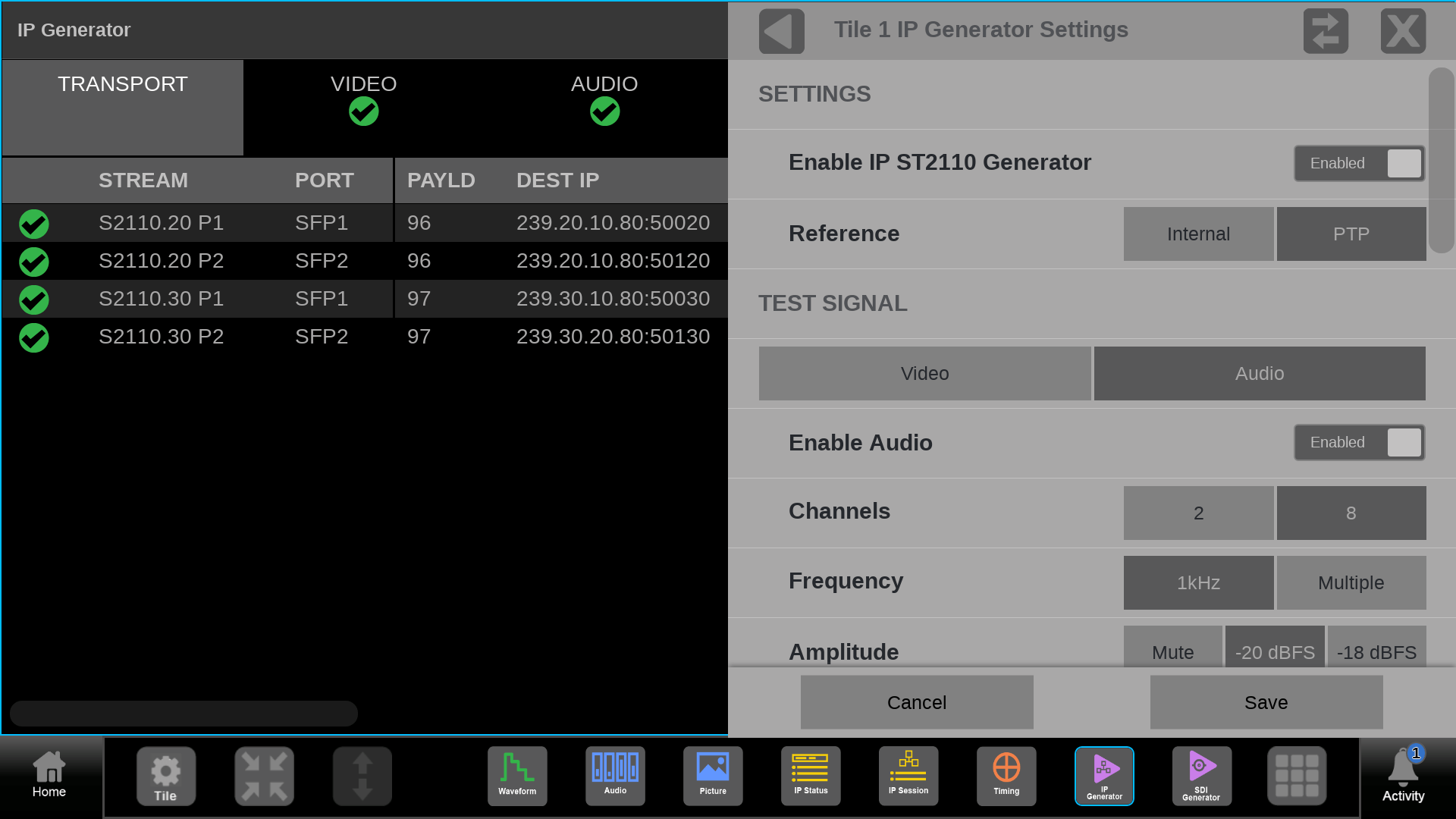
Task: Open the Picture display icon
Action: click(713, 775)
